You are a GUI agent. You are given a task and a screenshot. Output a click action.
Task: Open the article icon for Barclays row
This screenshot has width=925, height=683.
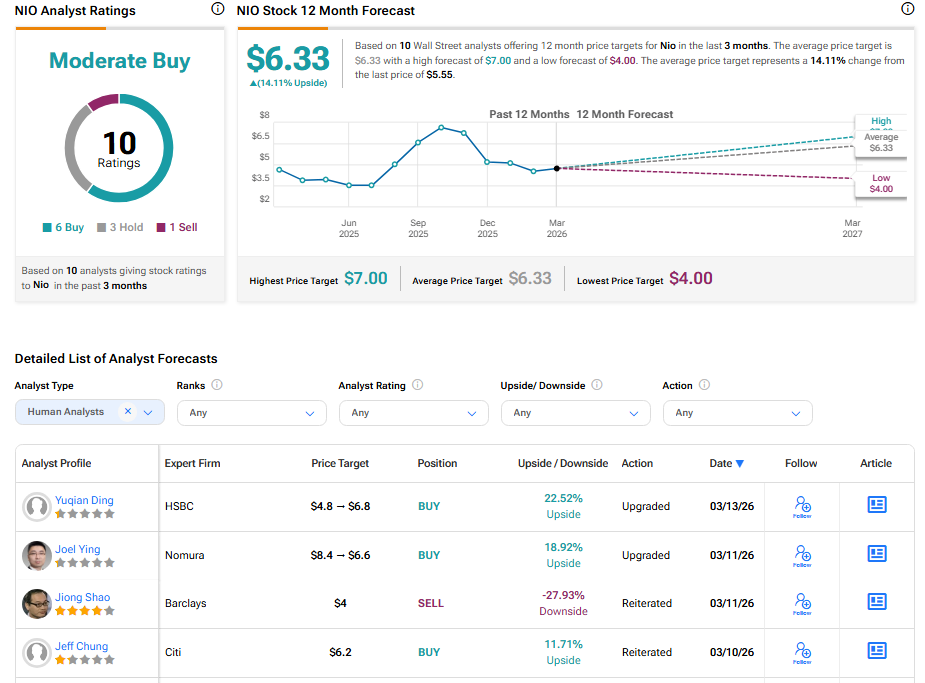tap(877, 602)
